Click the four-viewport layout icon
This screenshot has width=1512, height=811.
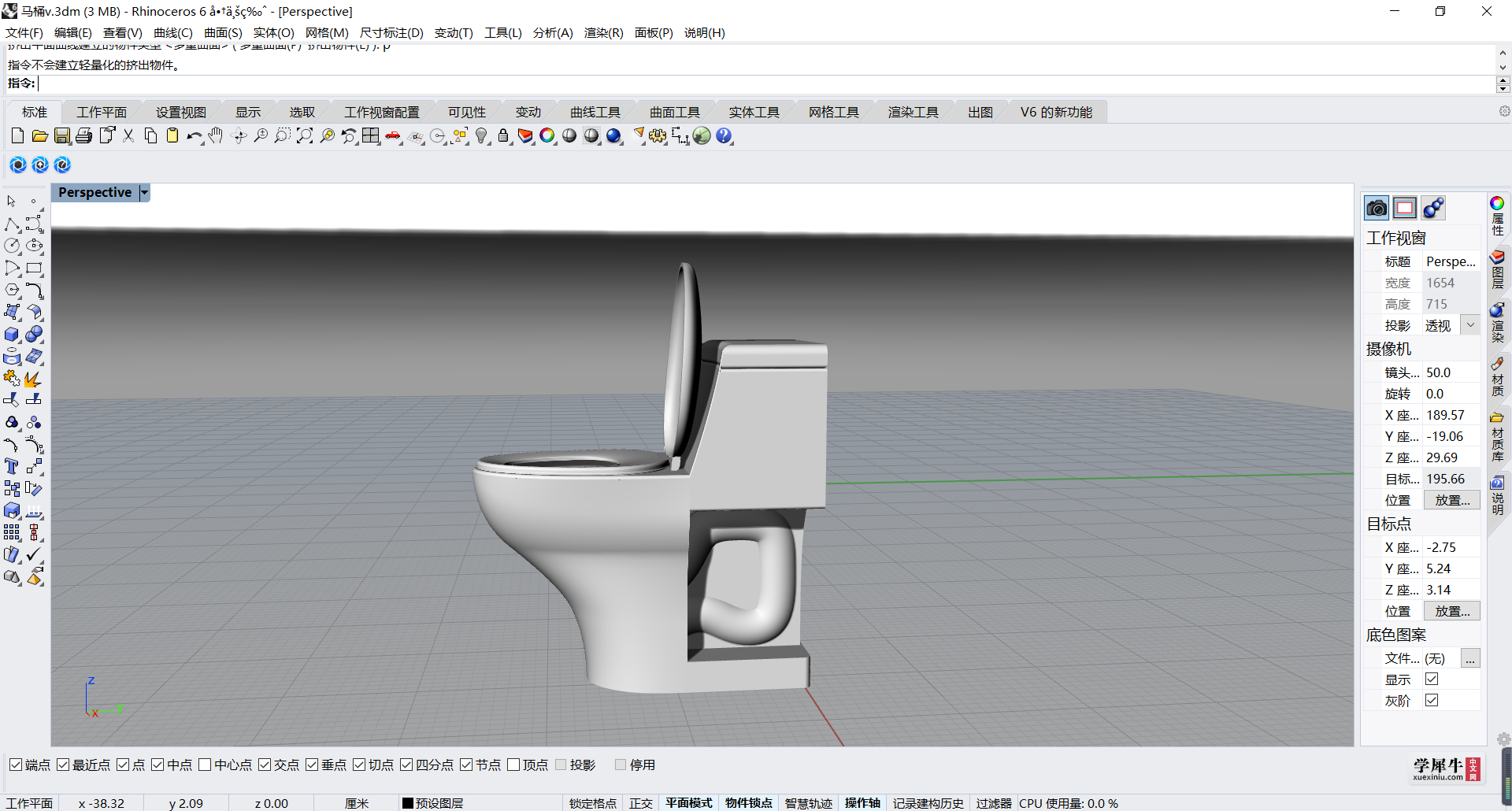(x=371, y=136)
